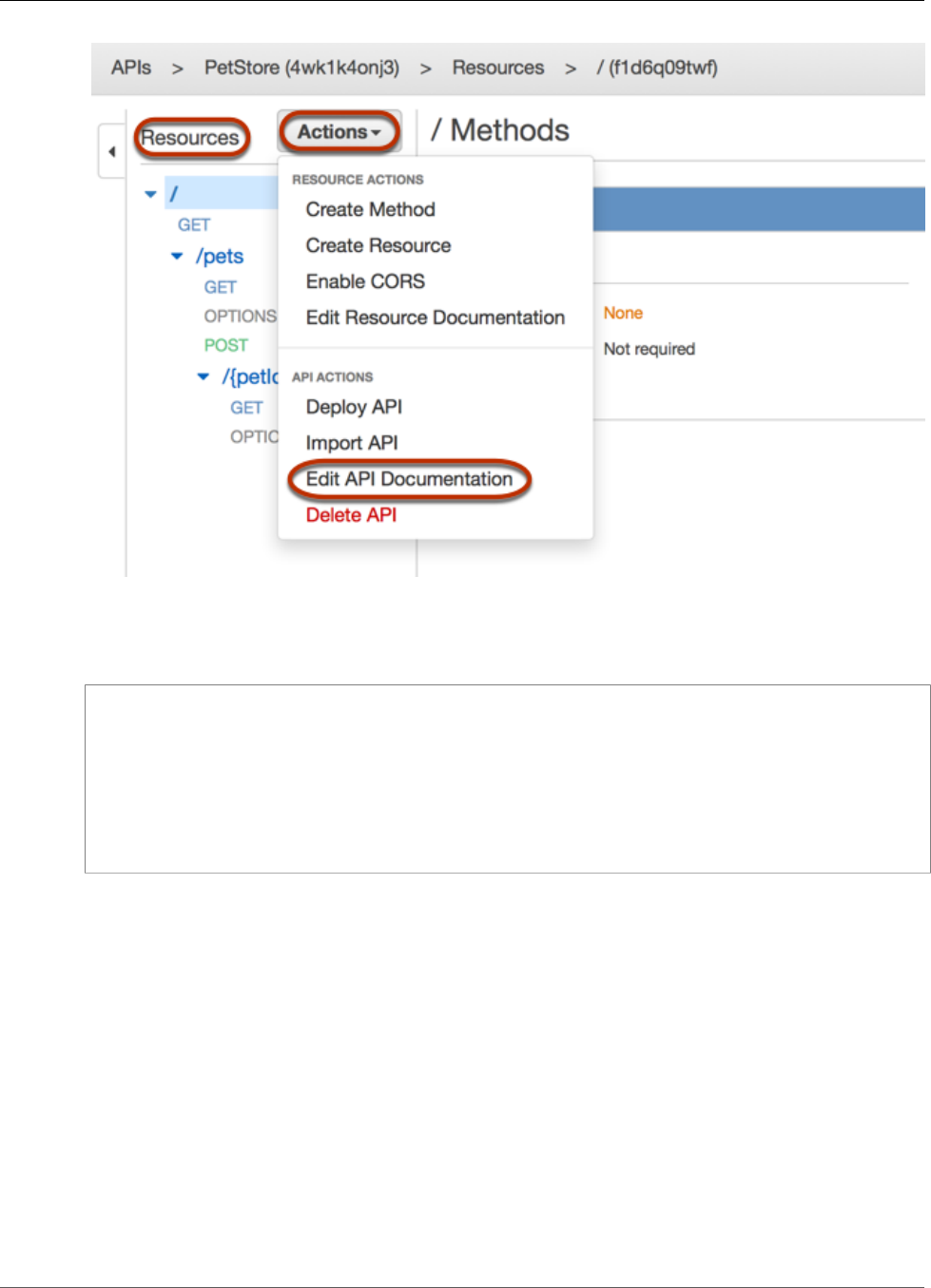Select the /pets resource item
Viewport: 931px width, 1288px height.
pyautogui.click(x=220, y=256)
